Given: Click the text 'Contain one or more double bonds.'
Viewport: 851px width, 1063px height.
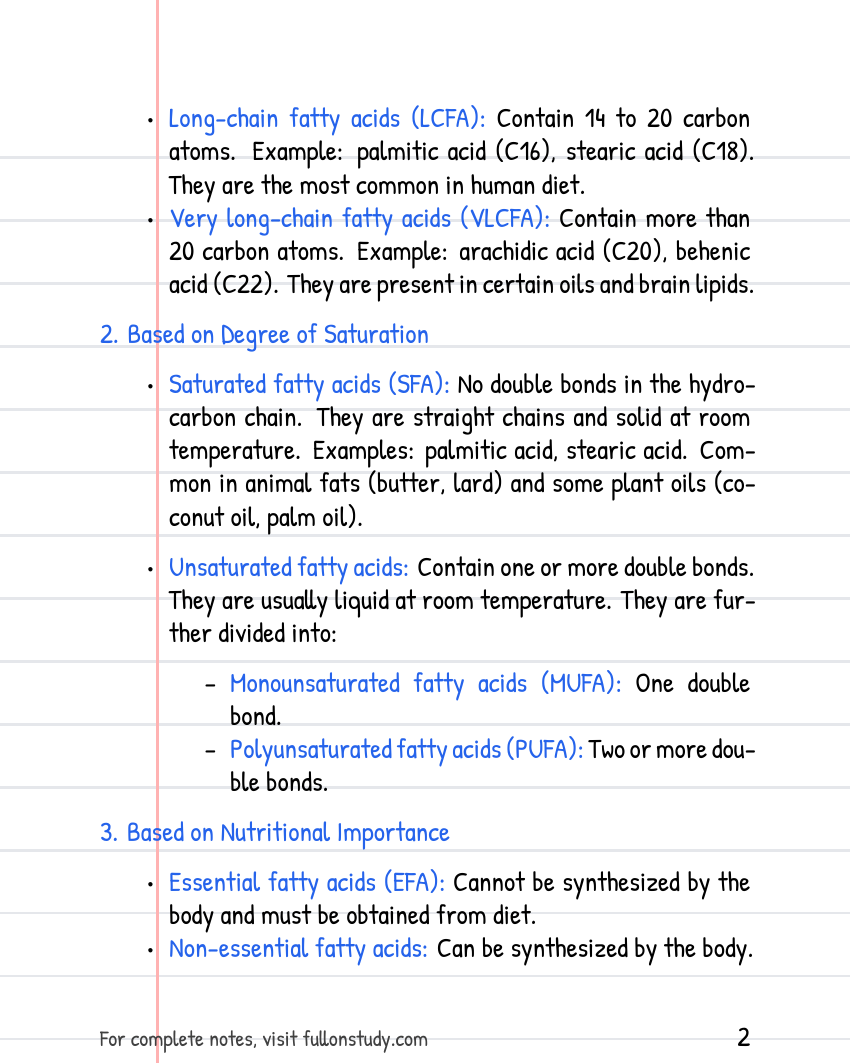Looking at the screenshot, I should 586,568.
